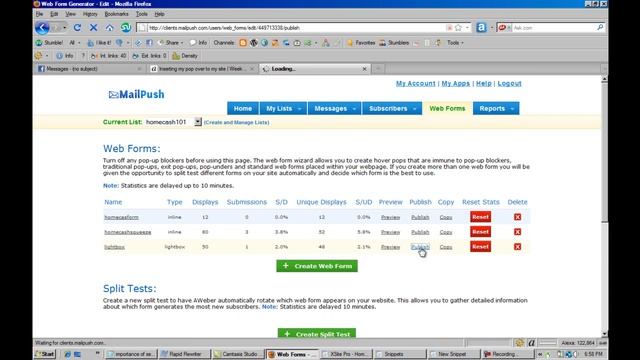Click the green Create Split Test button
The width and height of the screenshot is (640, 360).
click(x=317, y=333)
